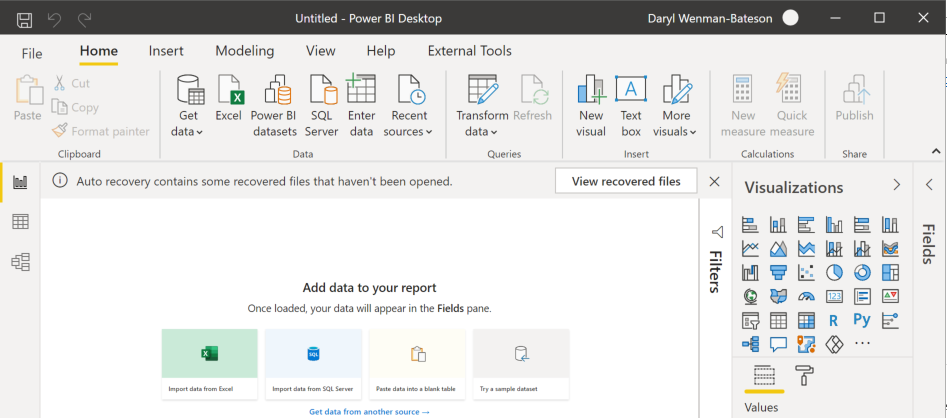Insert a New visual
947x418 pixels.
[591, 106]
